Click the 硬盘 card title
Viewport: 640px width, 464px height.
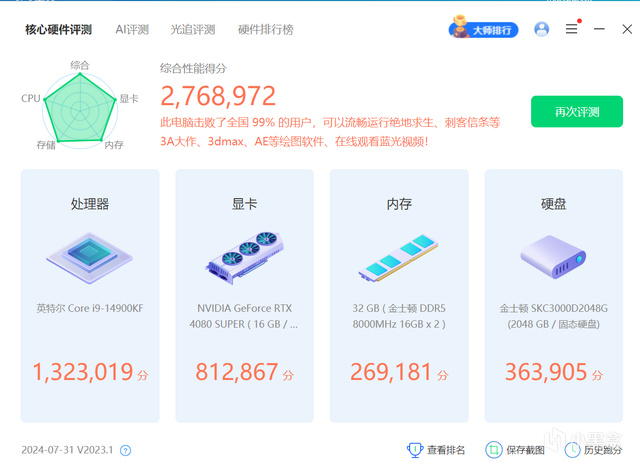coord(553,204)
